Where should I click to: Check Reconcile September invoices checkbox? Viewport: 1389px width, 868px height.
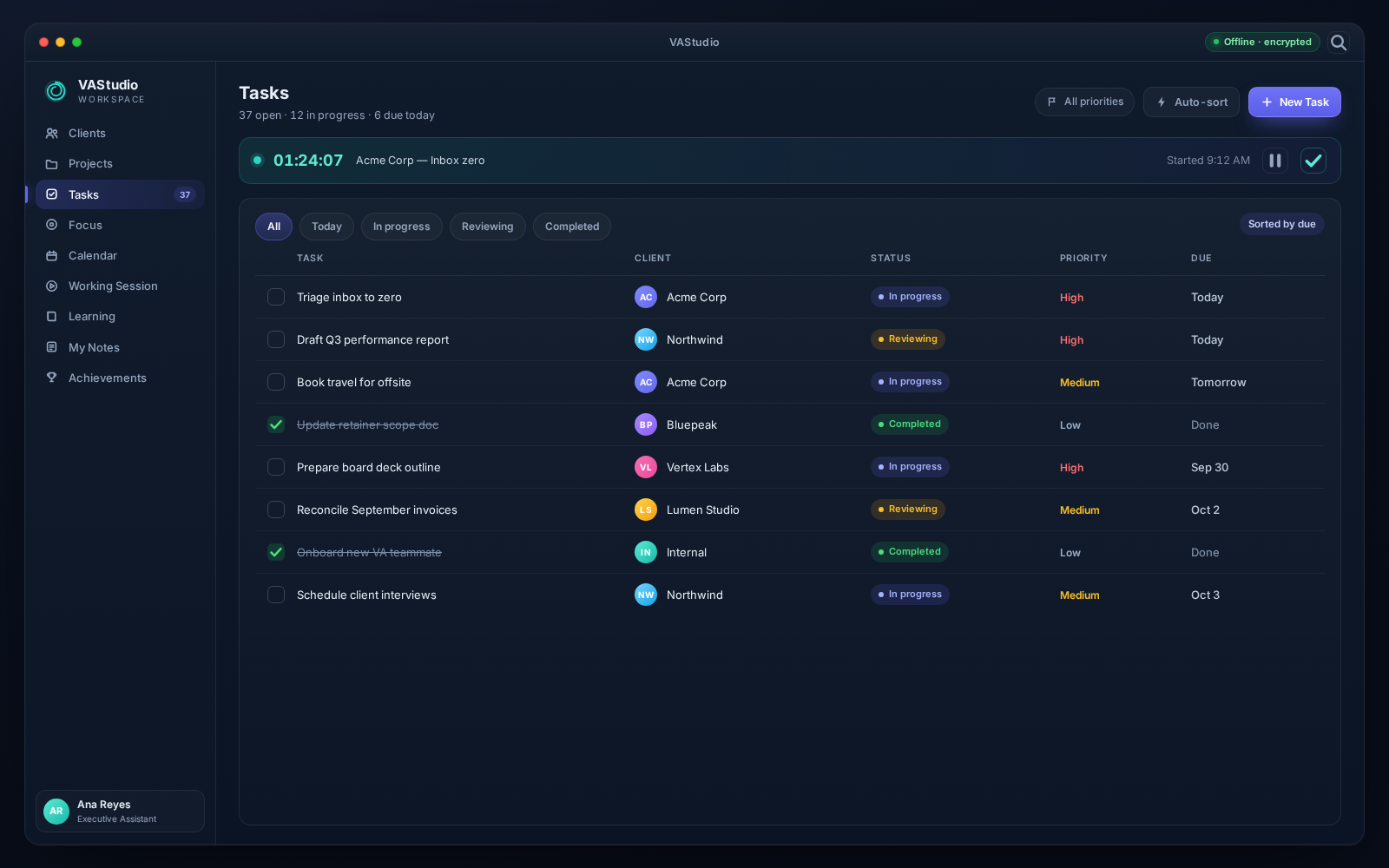point(276,510)
